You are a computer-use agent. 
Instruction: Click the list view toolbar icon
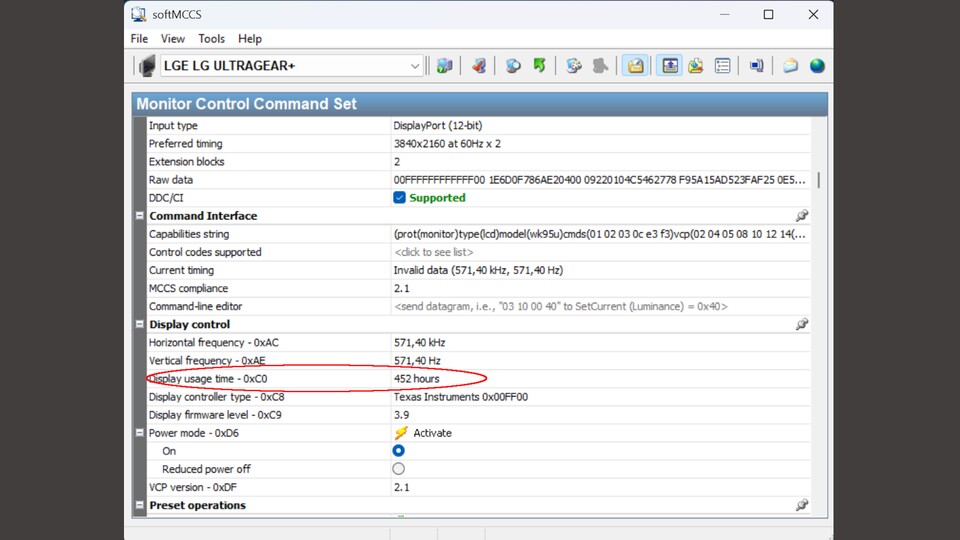point(722,66)
